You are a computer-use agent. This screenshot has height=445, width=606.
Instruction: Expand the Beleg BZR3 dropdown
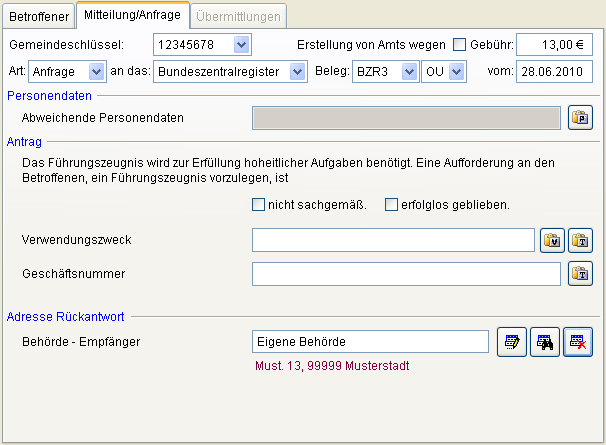pos(408,72)
